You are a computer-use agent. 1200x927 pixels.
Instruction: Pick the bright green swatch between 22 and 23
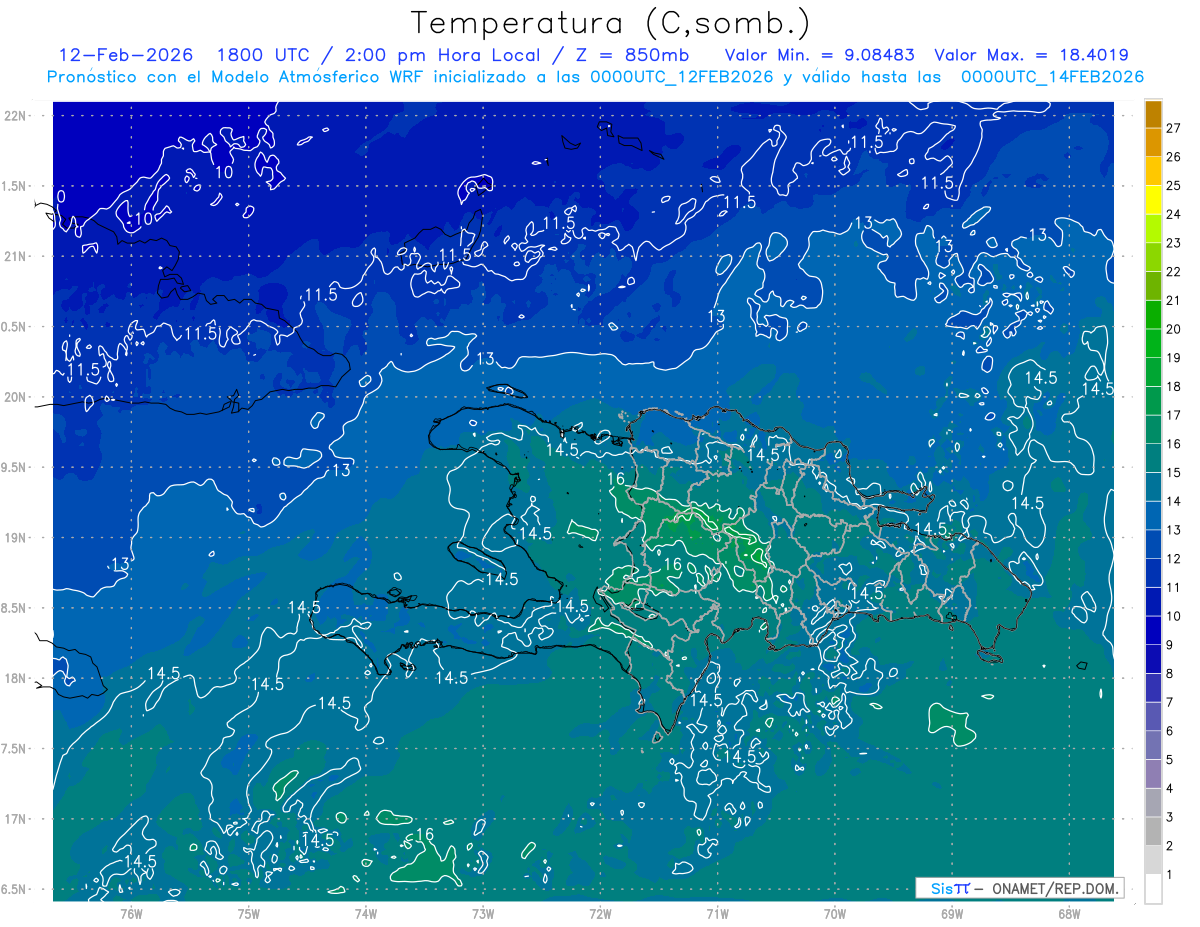point(1153,257)
